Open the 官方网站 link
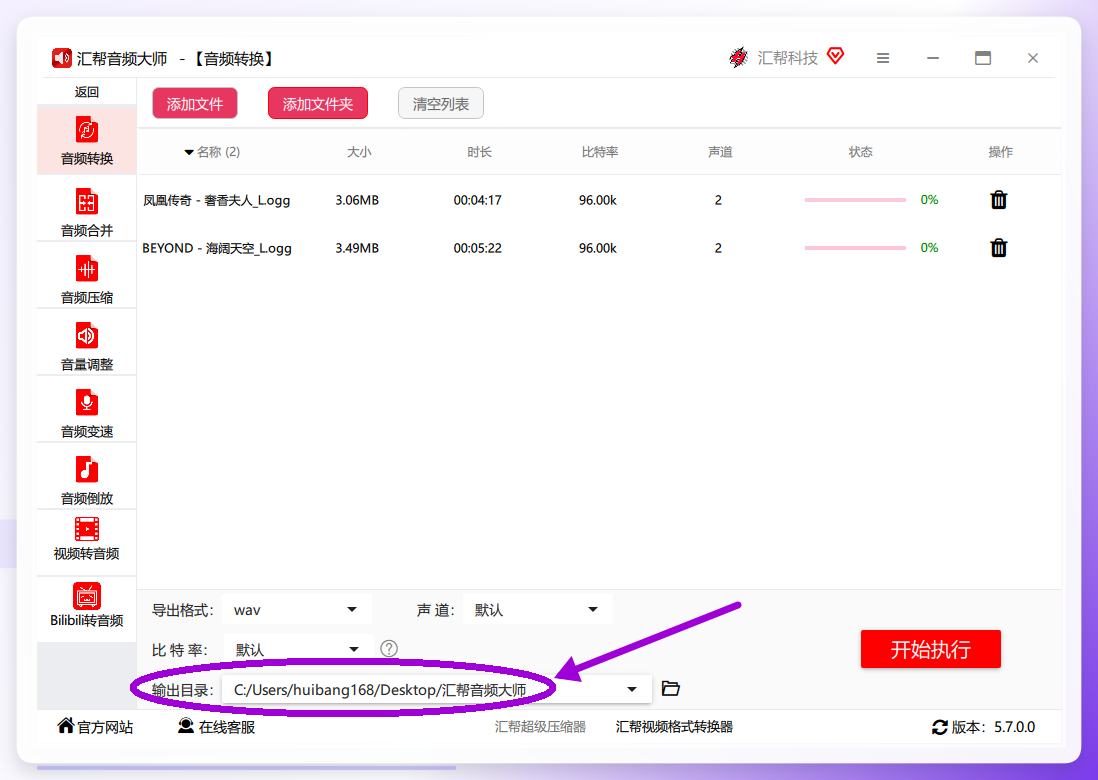 tap(95, 727)
